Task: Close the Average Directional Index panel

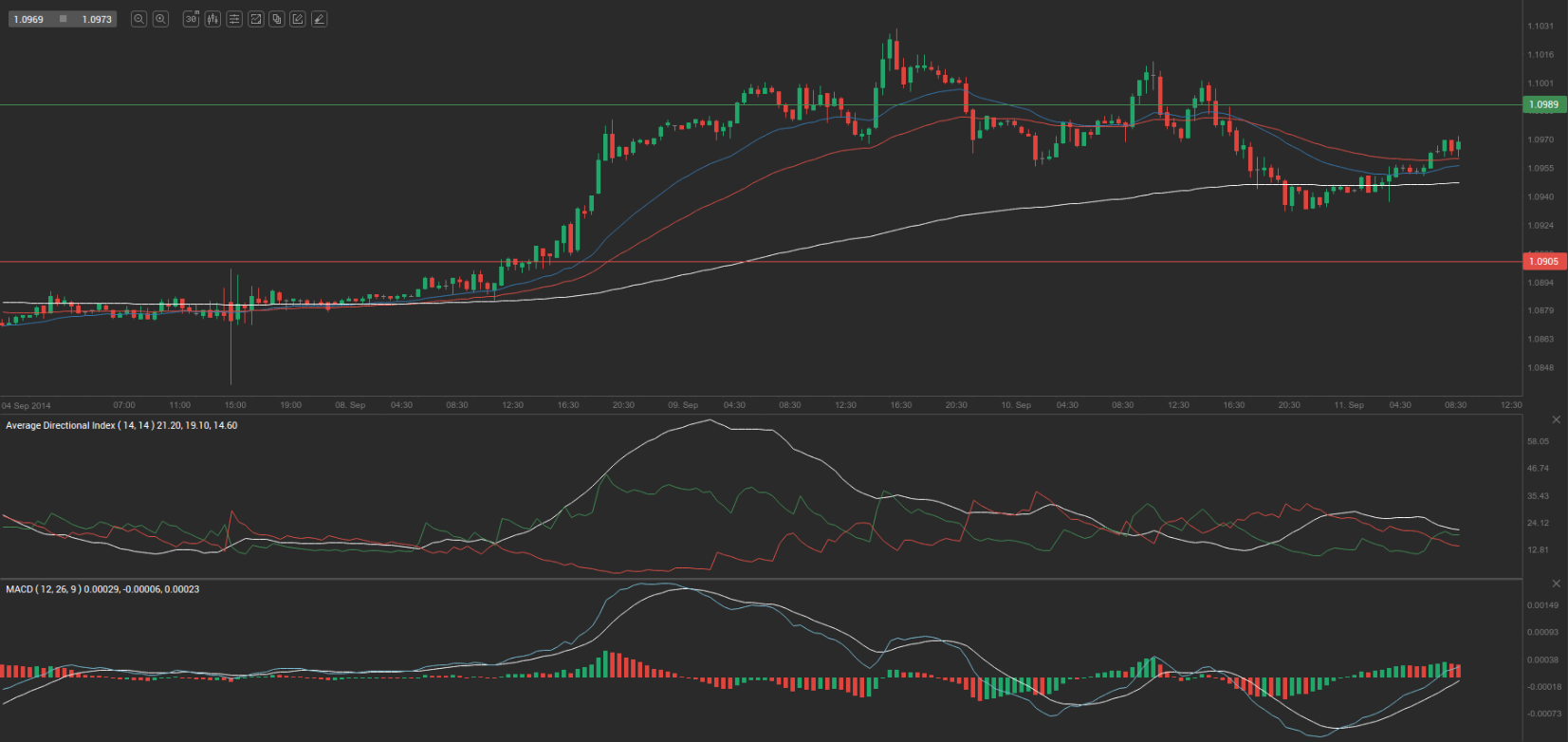Action: [1556, 419]
